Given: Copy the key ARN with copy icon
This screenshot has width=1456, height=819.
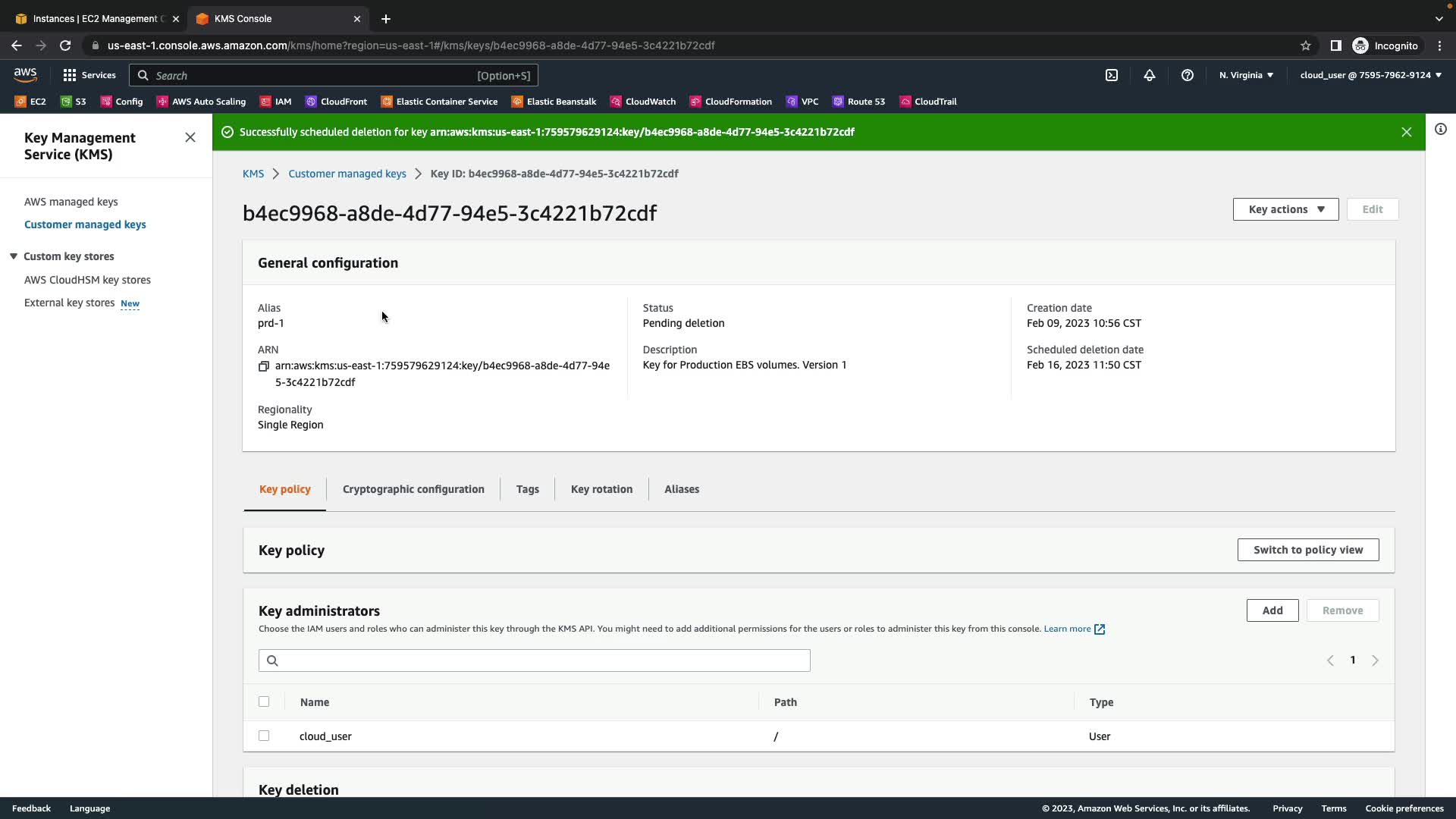Looking at the screenshot, I should [x=263, y=366].
